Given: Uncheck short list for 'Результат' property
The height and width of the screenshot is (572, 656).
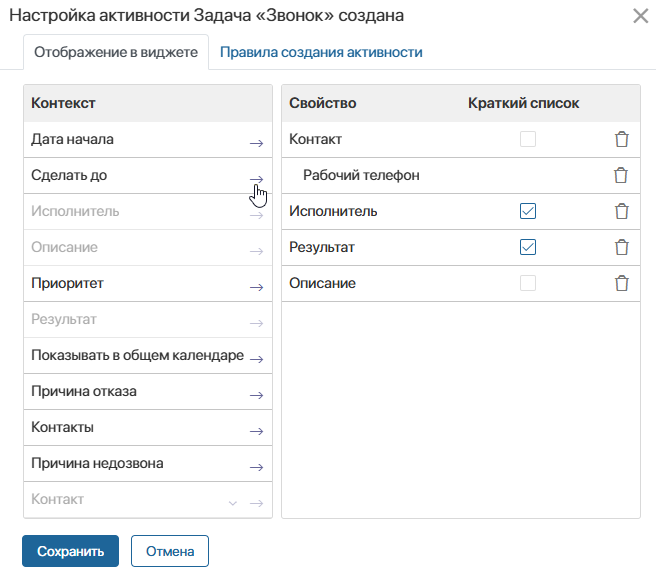Looking at the screenshot, I should coord(528,247).
